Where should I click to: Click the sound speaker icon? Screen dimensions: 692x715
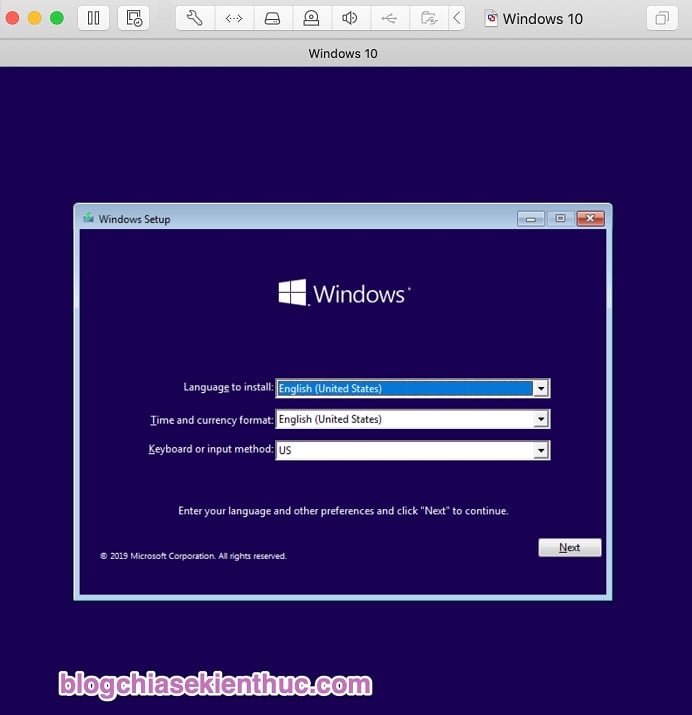pyautogui.click(x=350, y=18)
